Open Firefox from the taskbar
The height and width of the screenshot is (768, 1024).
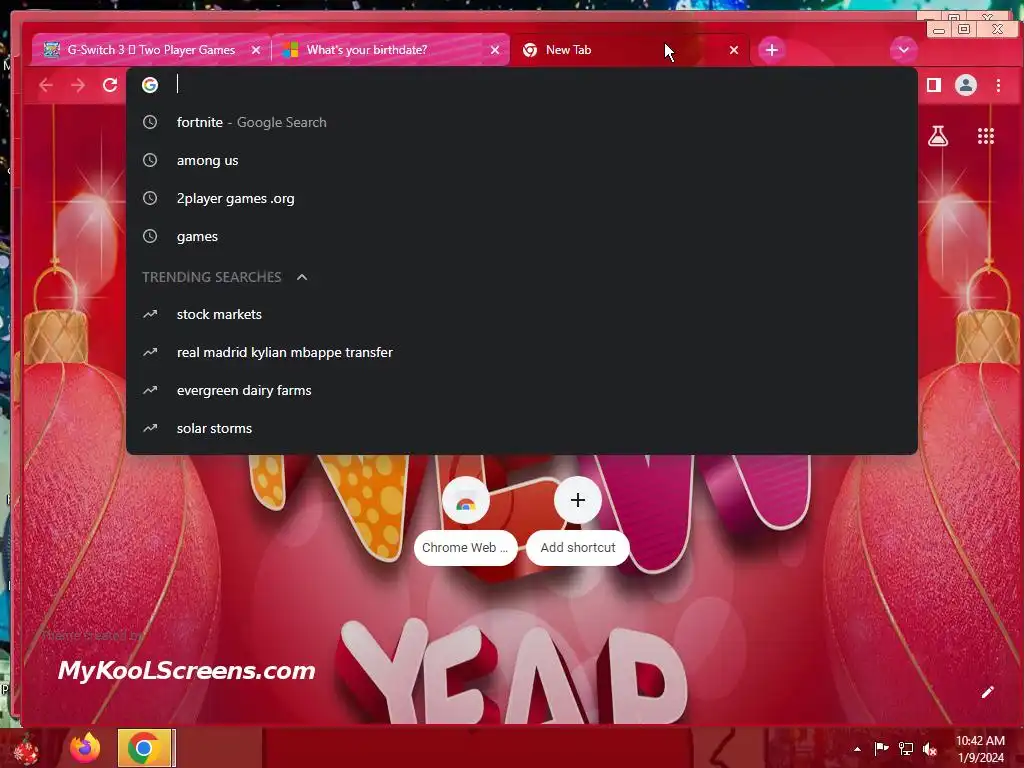tap(86, 748)
